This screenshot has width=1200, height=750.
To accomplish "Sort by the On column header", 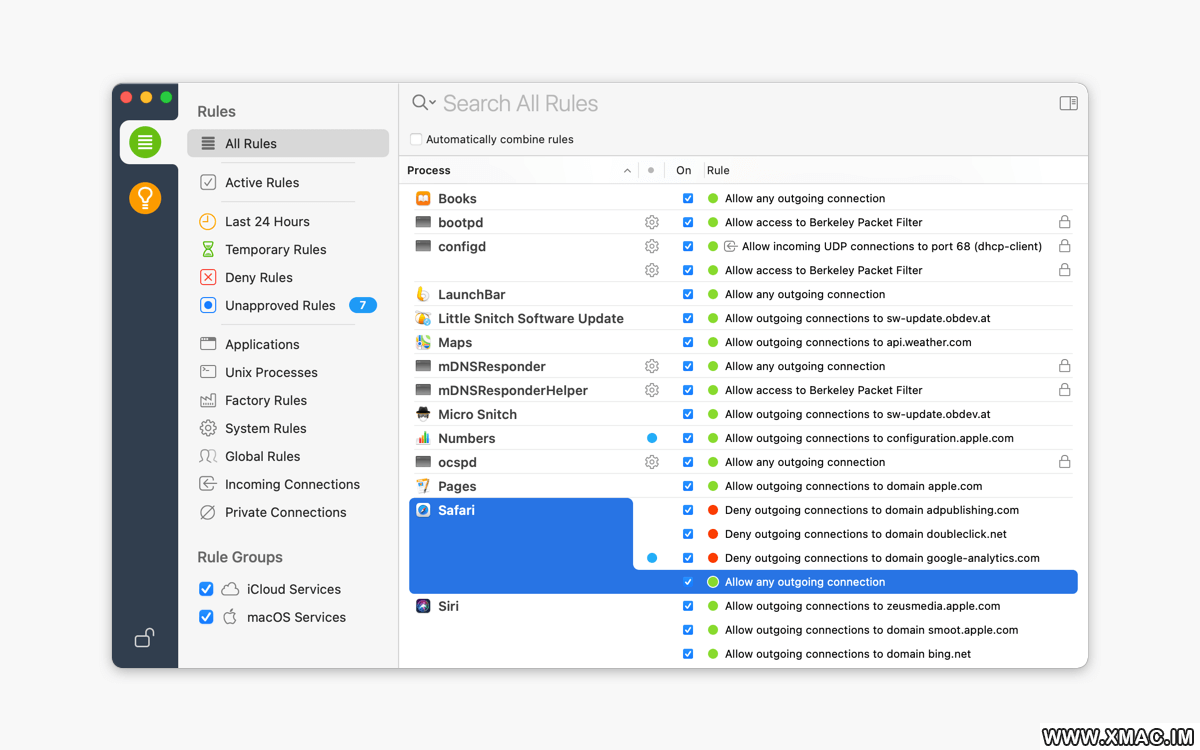I will 684,170.
